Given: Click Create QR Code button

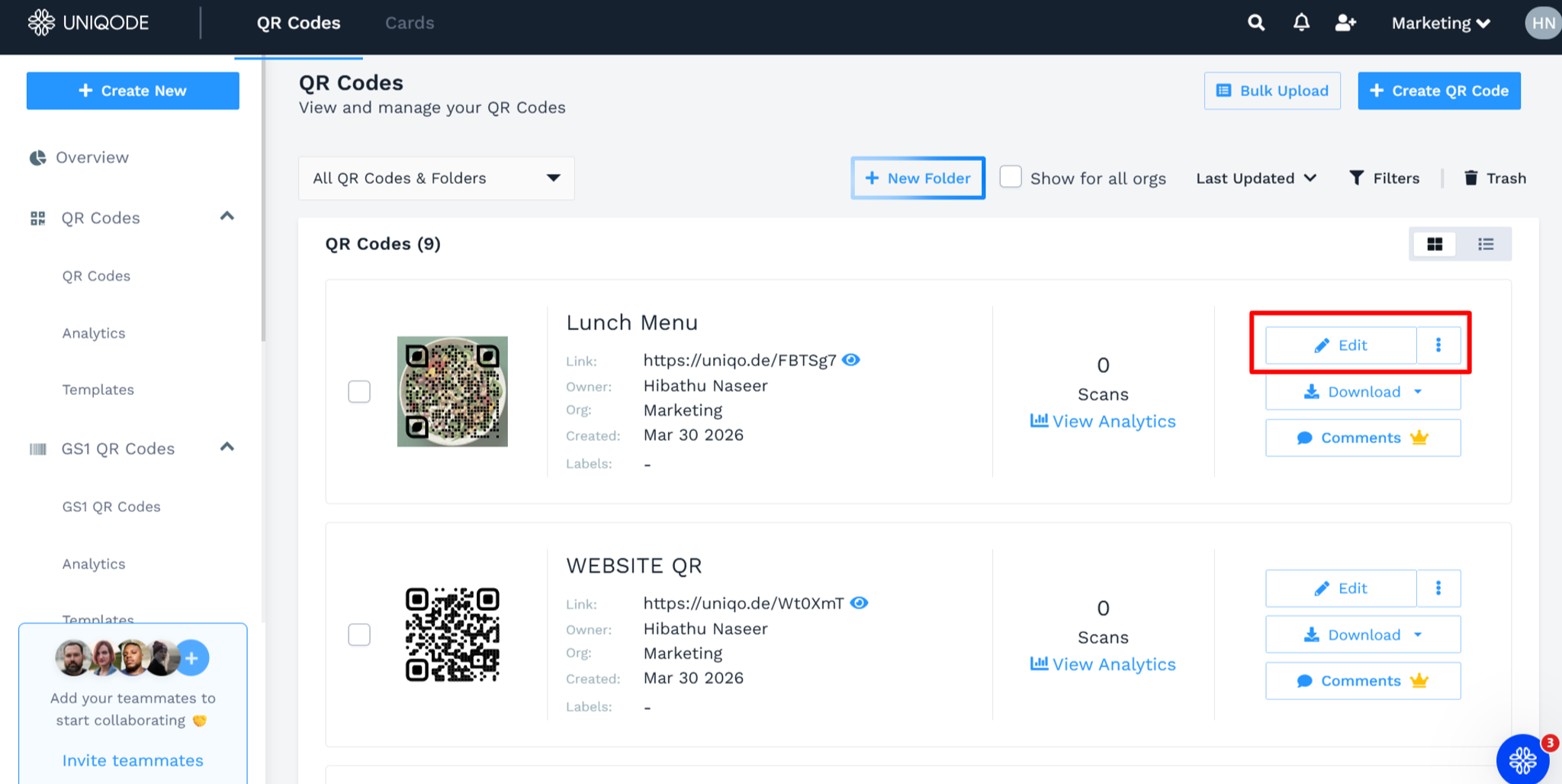Looking at the screenshot, I should (x=1439, y=91).
